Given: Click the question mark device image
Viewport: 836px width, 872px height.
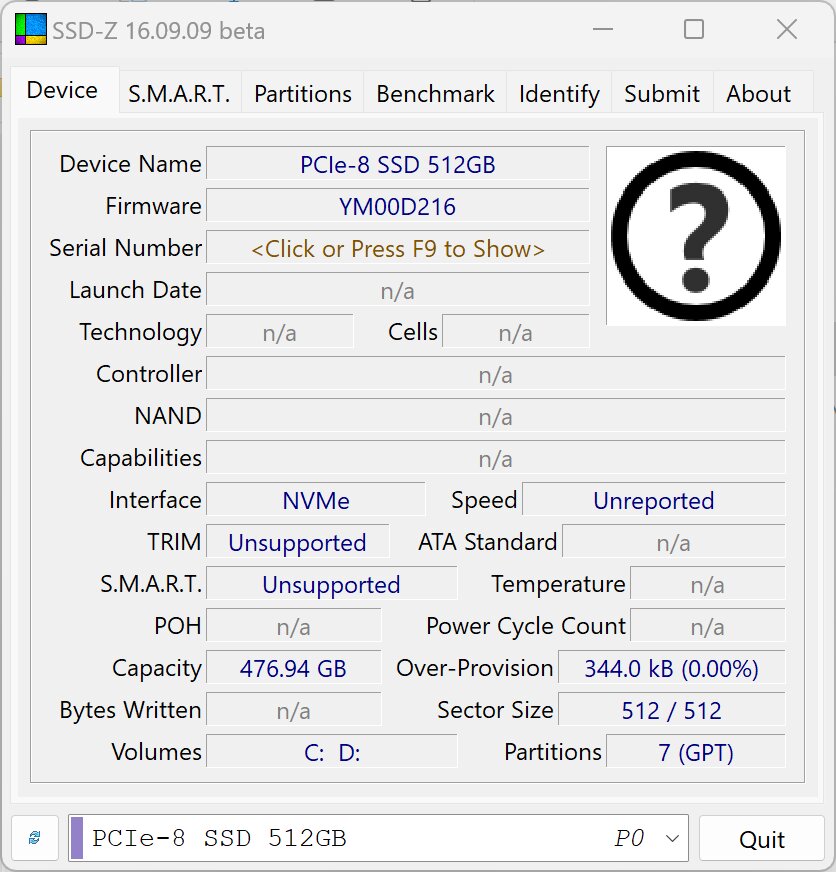Looking at the screenshot, I should [x=695, y=236].
